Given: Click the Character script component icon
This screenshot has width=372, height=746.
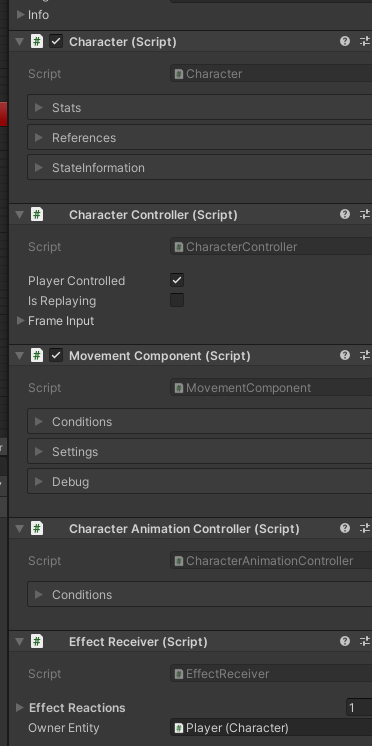Looking at the screenshot, I should pyautogui.click(x=37, y=41).
